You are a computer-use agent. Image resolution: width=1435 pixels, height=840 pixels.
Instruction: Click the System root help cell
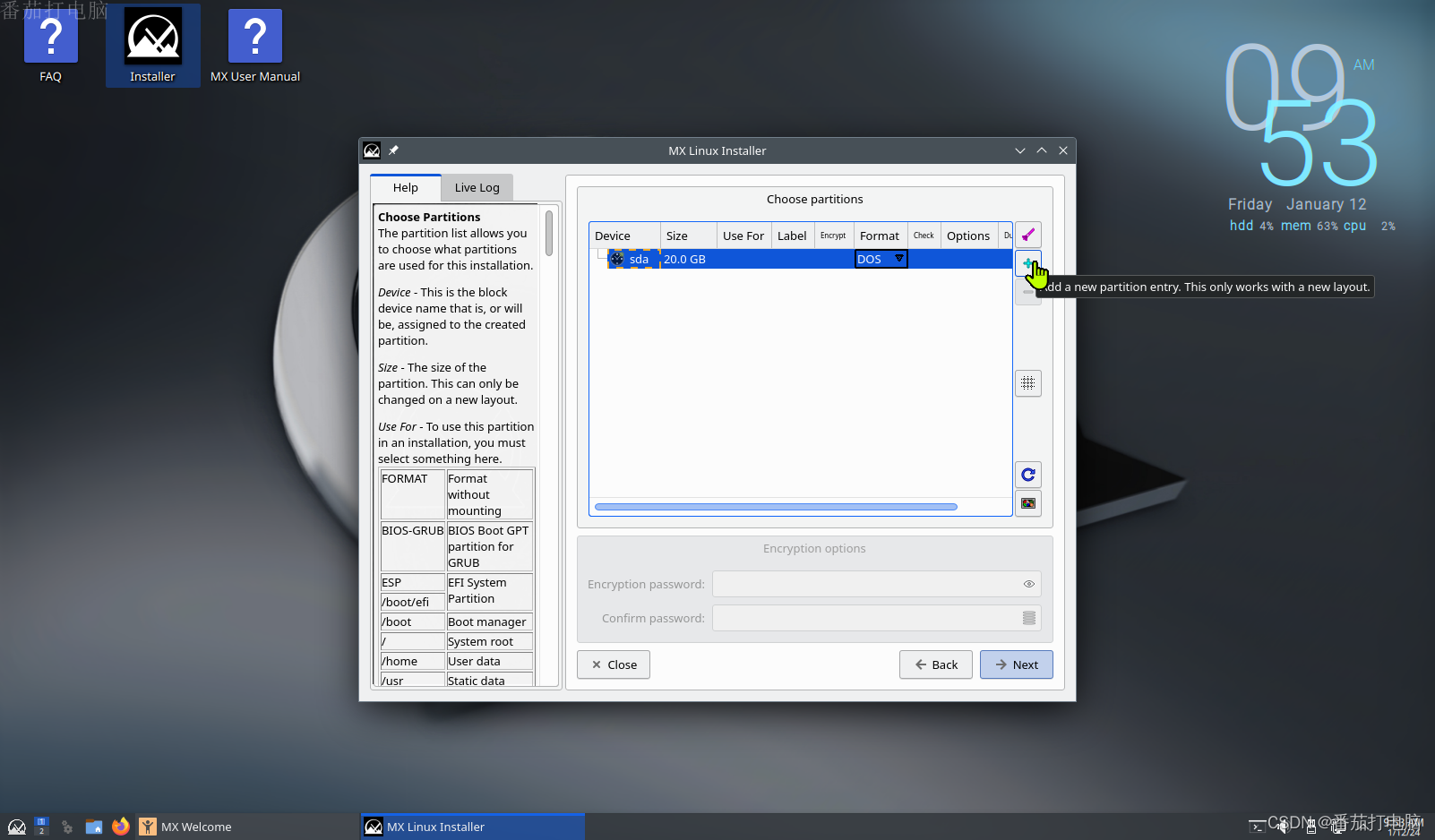pos(489,641)
